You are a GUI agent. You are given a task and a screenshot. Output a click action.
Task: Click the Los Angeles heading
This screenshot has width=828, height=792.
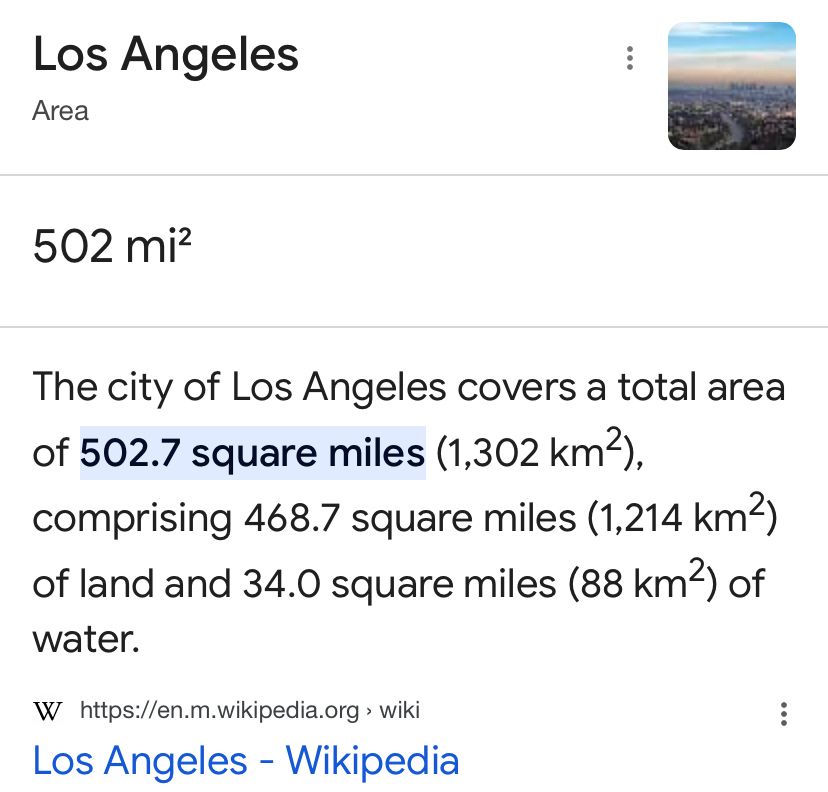point(165,55)
